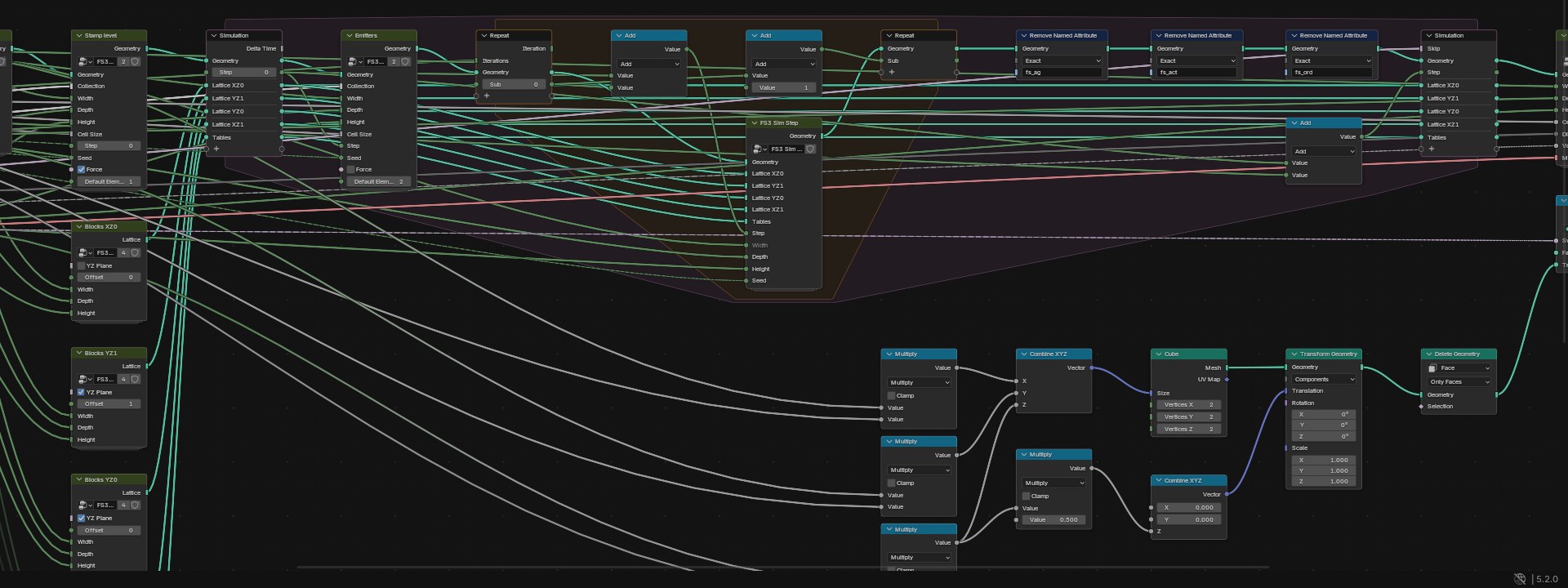Screen dimensions: 1568x588
Task: Open node group browser in Emitters node
Action: point(354,62)
